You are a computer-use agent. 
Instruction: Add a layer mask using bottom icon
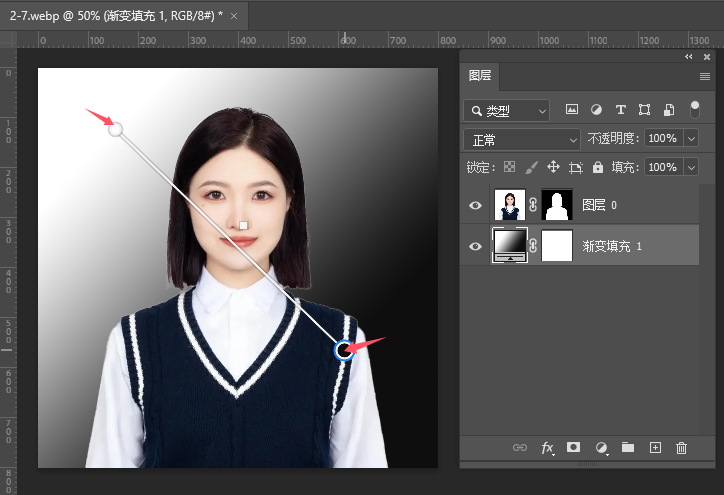click(x=574, y=448)
